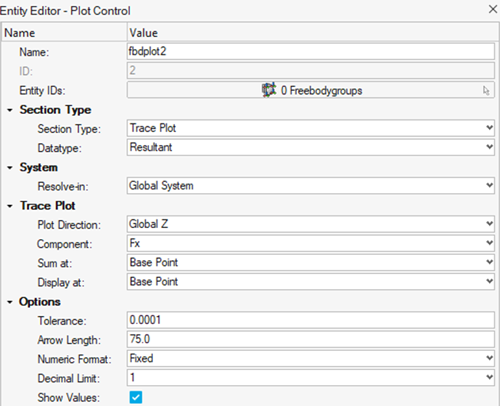Open the Display at dropdown
The height and width of the screenshot is (406, 500).
click(x=310, y=282)
